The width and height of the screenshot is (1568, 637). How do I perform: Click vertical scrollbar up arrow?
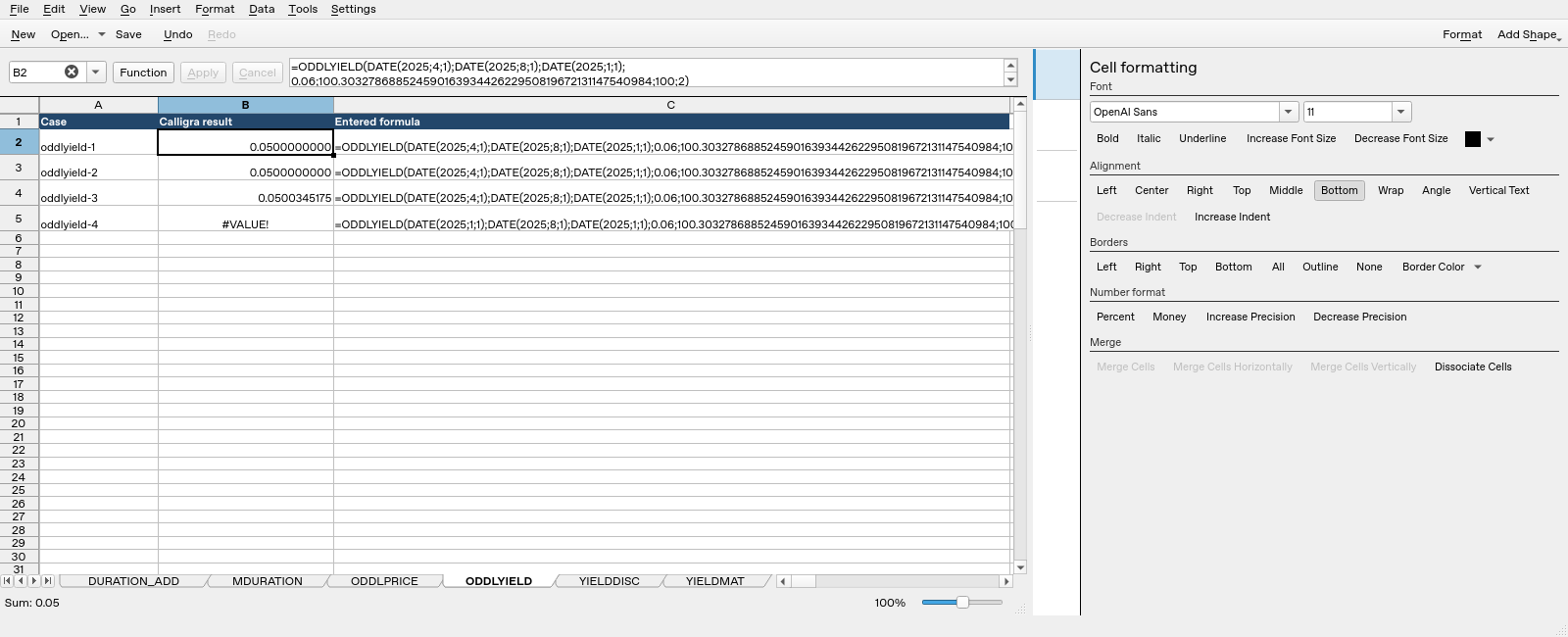[1020, 104]
